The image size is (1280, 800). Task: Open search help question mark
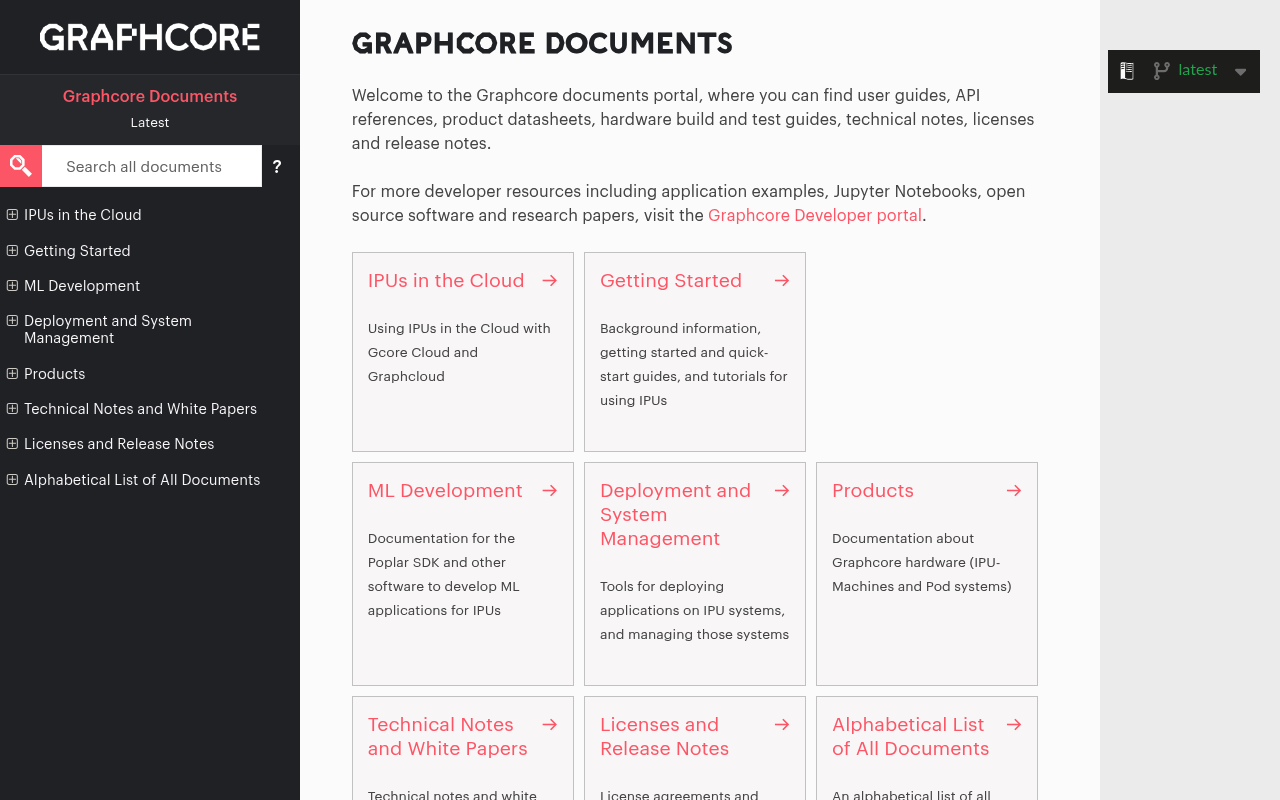277,167
